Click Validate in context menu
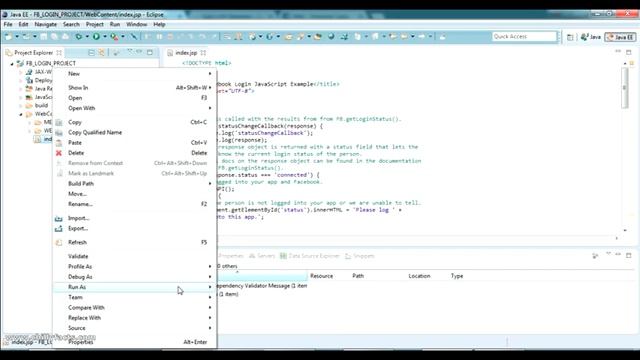 click(x=135, y=256)
